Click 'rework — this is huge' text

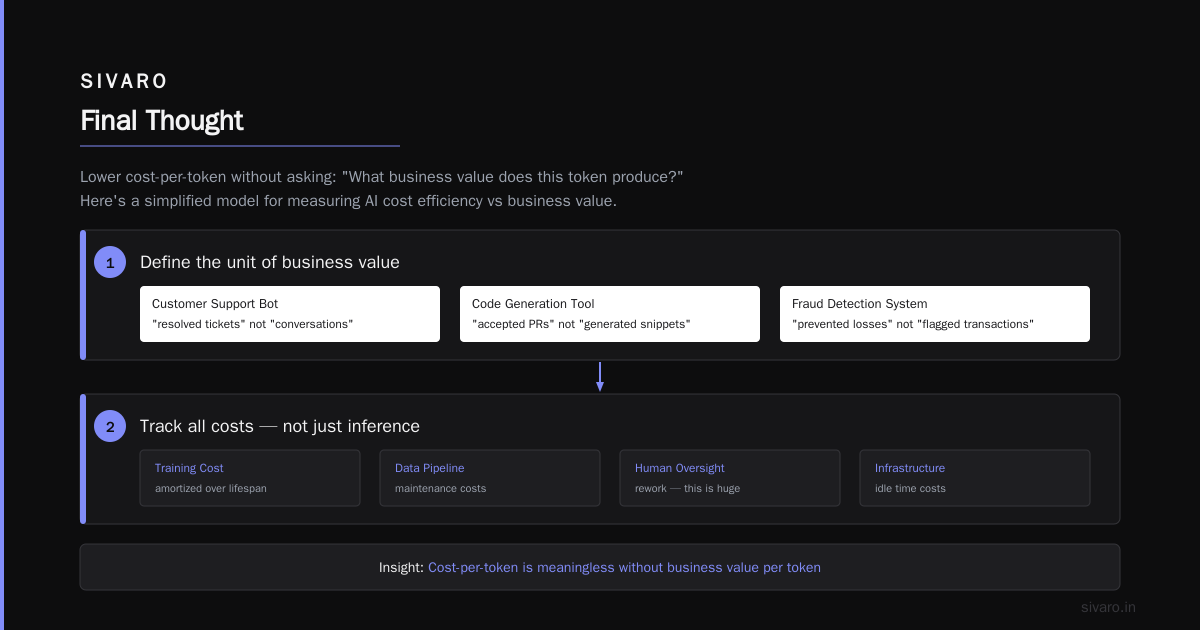[688, 489]
